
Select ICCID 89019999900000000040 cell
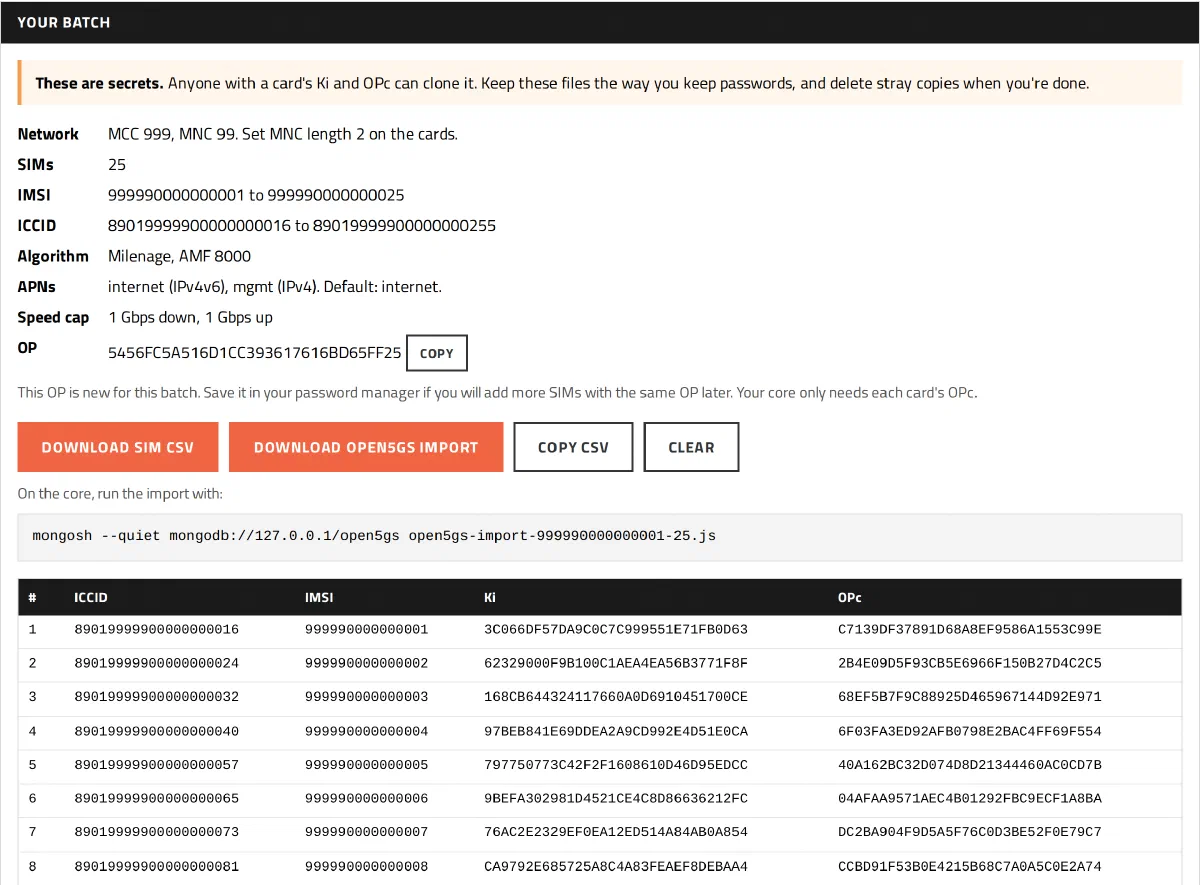point(156,731)
